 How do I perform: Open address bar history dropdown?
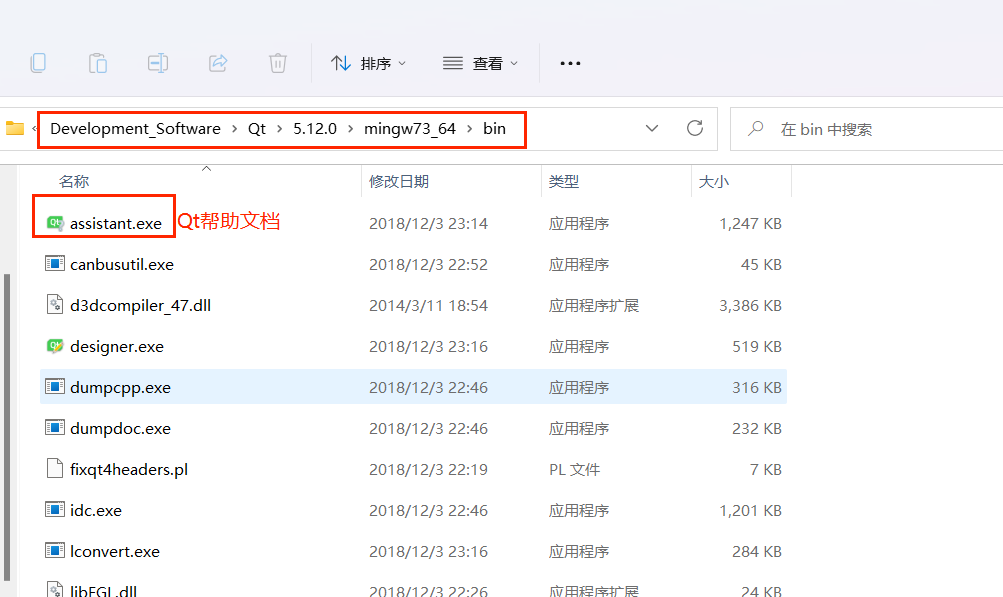pyautogui.click(x=652, y=129)
